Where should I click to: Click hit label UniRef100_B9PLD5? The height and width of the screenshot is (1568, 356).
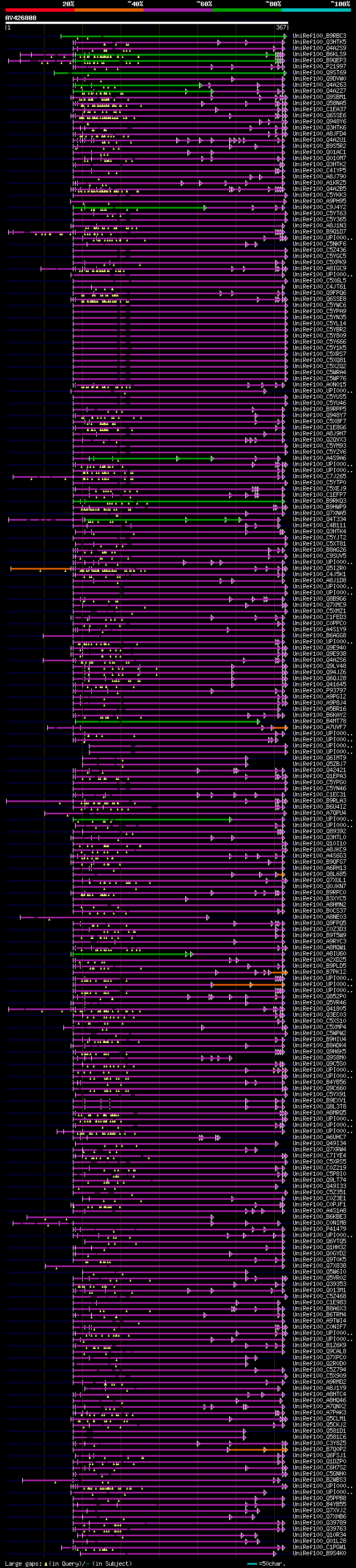(319, 966)
